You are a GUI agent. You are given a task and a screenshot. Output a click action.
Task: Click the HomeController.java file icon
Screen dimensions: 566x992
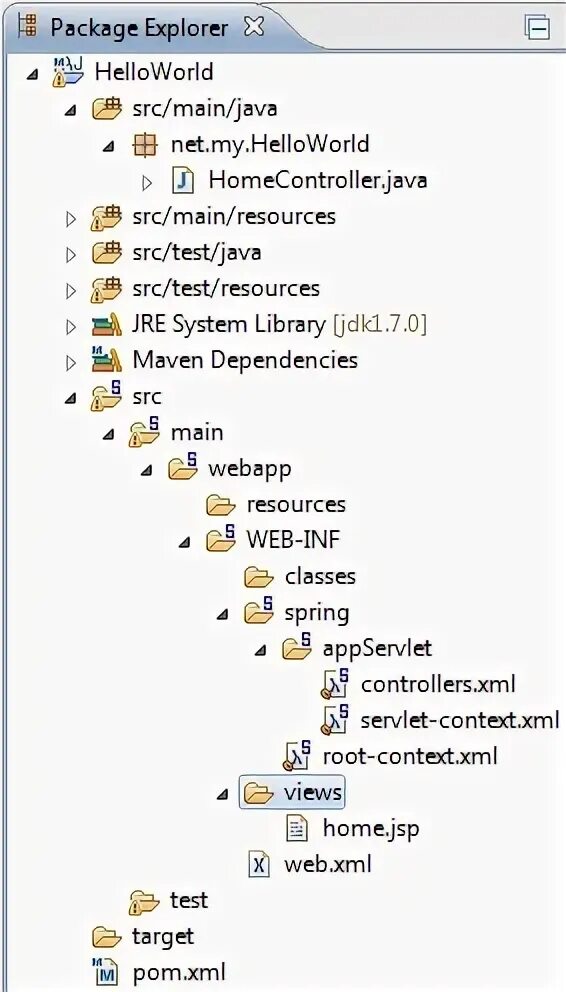[183, 181]
